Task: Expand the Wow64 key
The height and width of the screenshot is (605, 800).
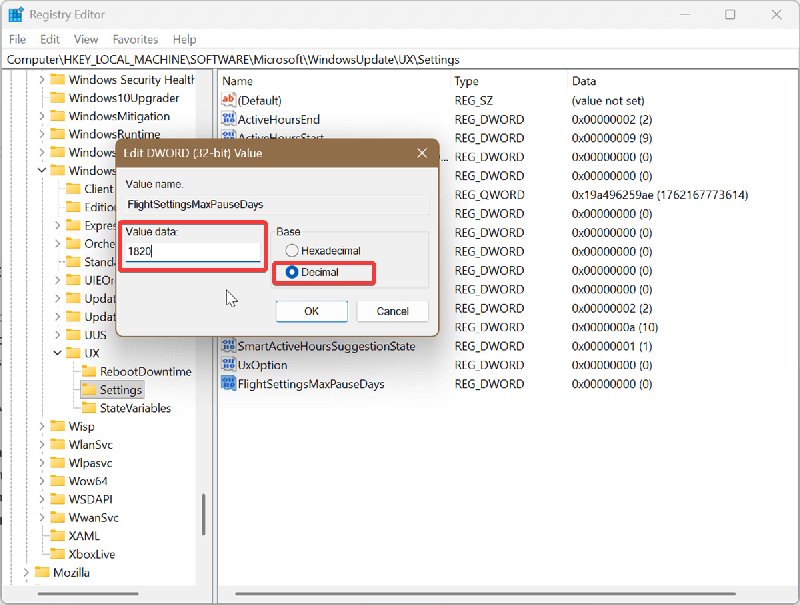Action: (x=42, y=481)
